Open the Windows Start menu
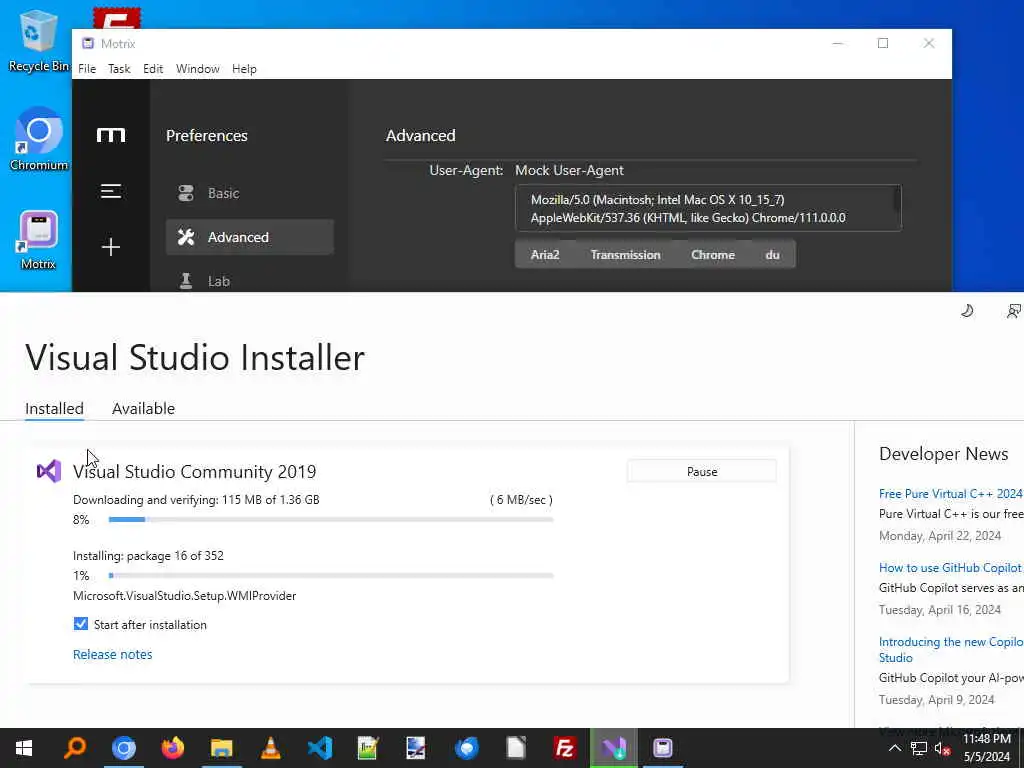The height and width of the screenshot is (768, 1024). (24, 748)
